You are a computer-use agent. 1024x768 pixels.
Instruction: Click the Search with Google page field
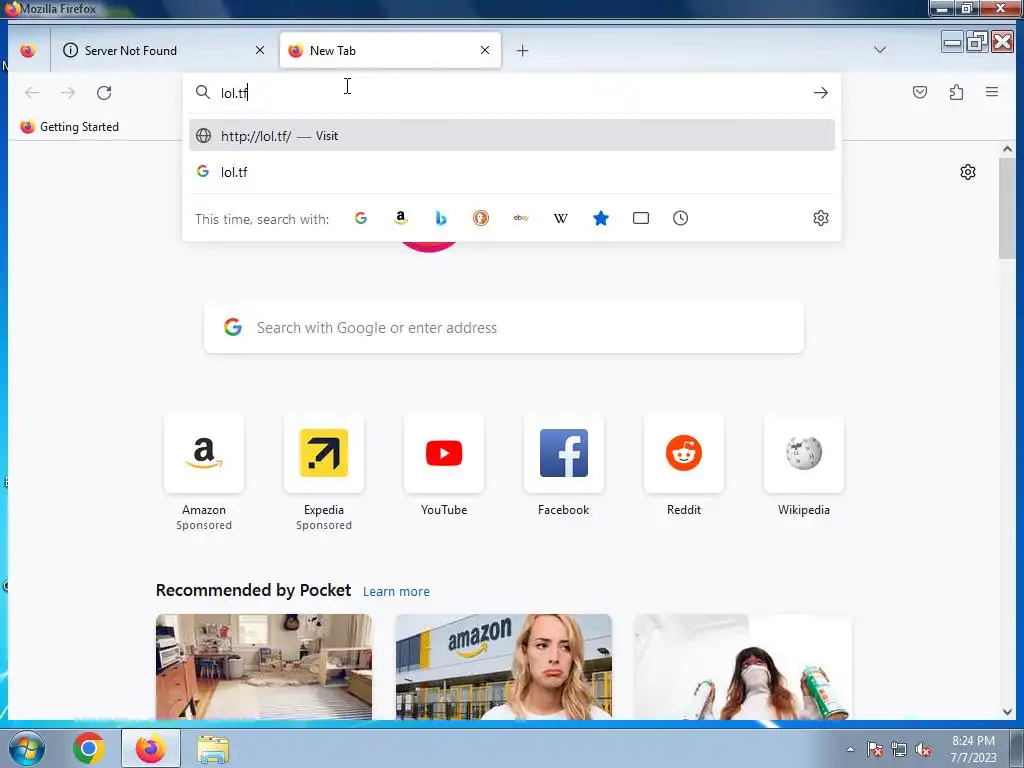[x=504, y=327]
